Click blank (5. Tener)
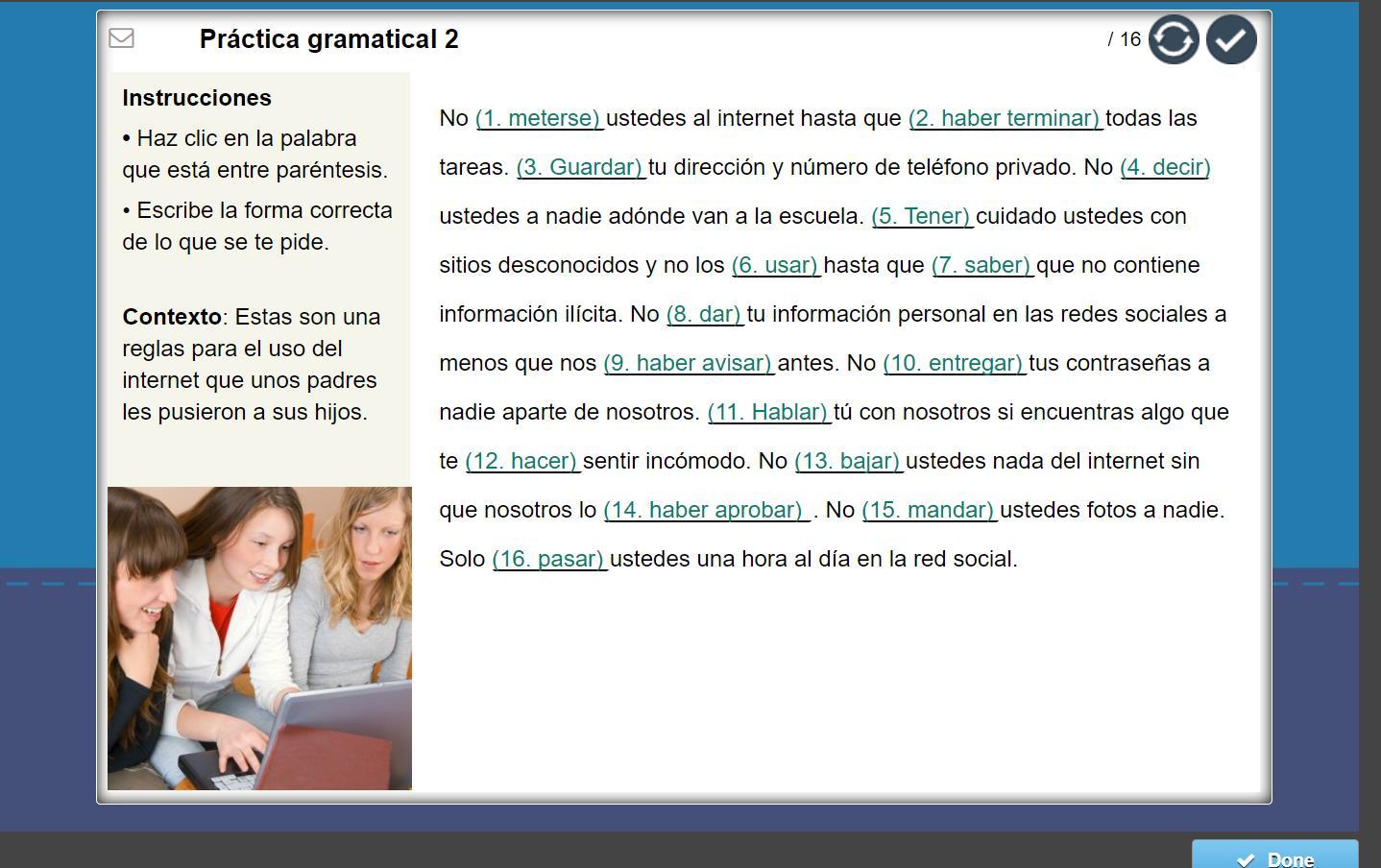 (x=921, y=216)
